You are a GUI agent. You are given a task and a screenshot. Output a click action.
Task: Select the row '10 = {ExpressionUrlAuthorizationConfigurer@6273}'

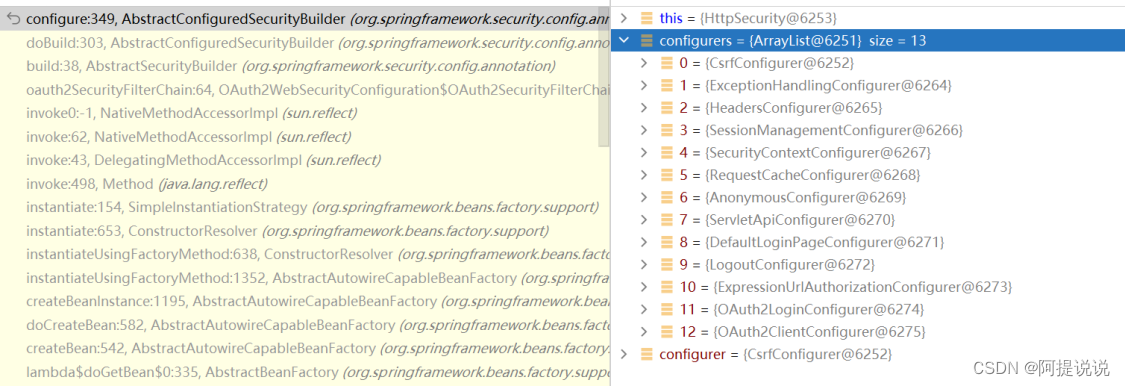868,286
